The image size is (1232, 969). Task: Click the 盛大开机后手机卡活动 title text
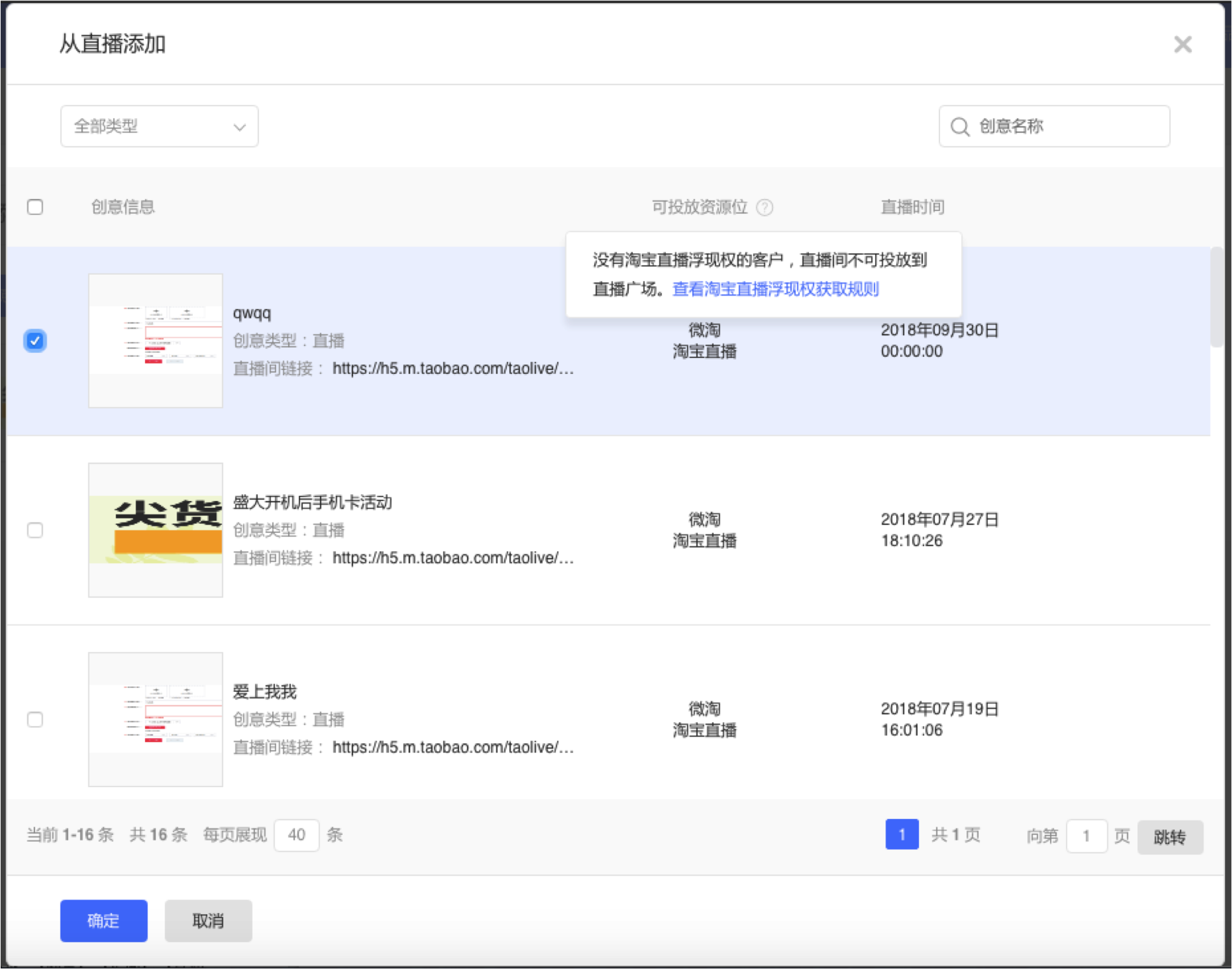click(312, 502)
